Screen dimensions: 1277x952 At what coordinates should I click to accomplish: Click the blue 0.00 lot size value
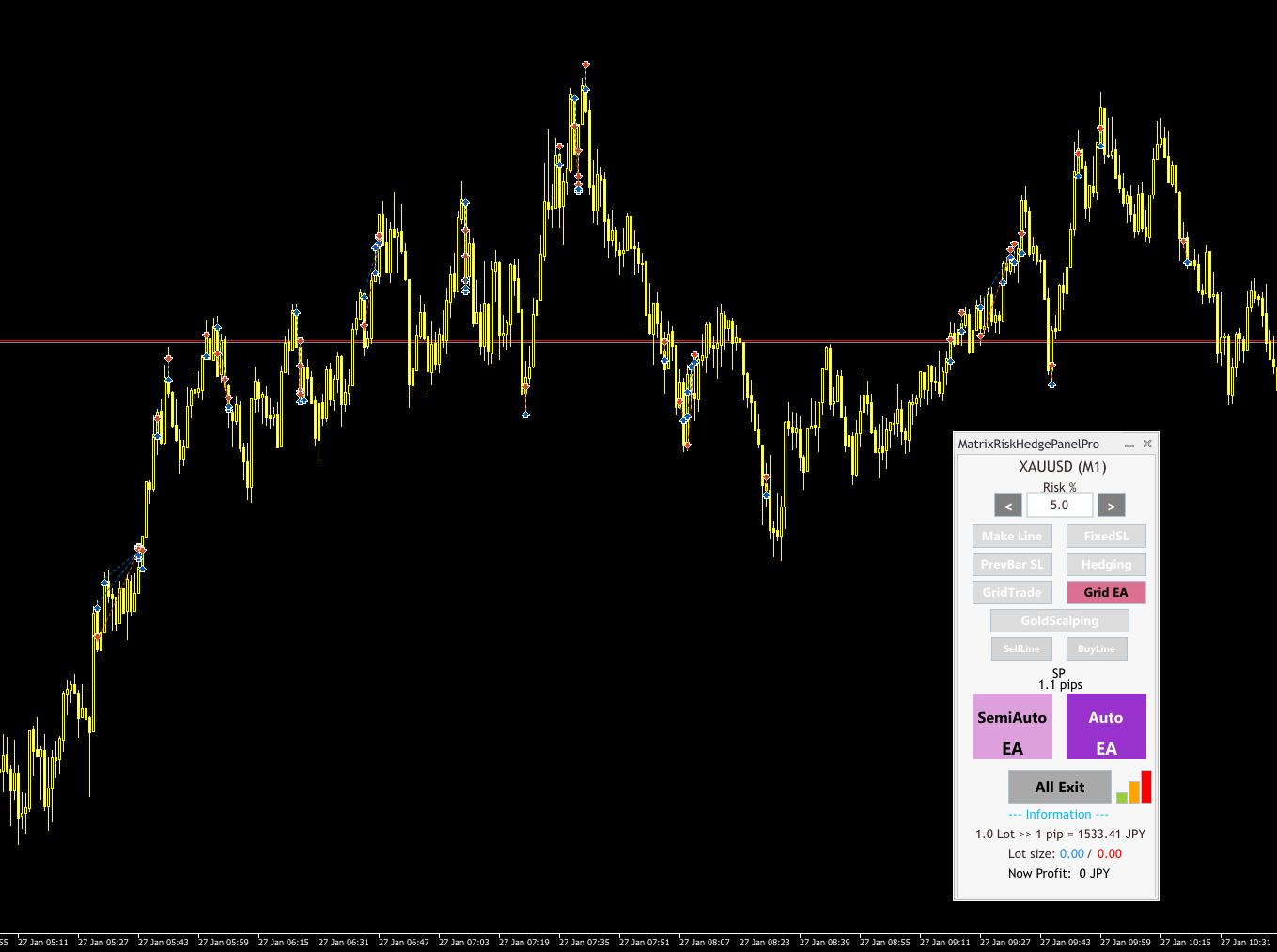[1071, 854]
